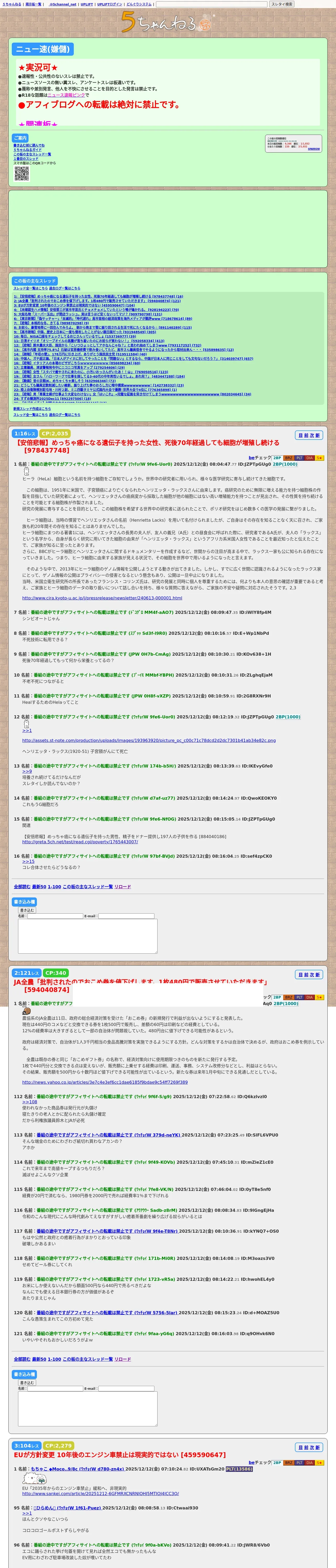Click the DIA badge in JA全農 thread header

pos(309,997)
